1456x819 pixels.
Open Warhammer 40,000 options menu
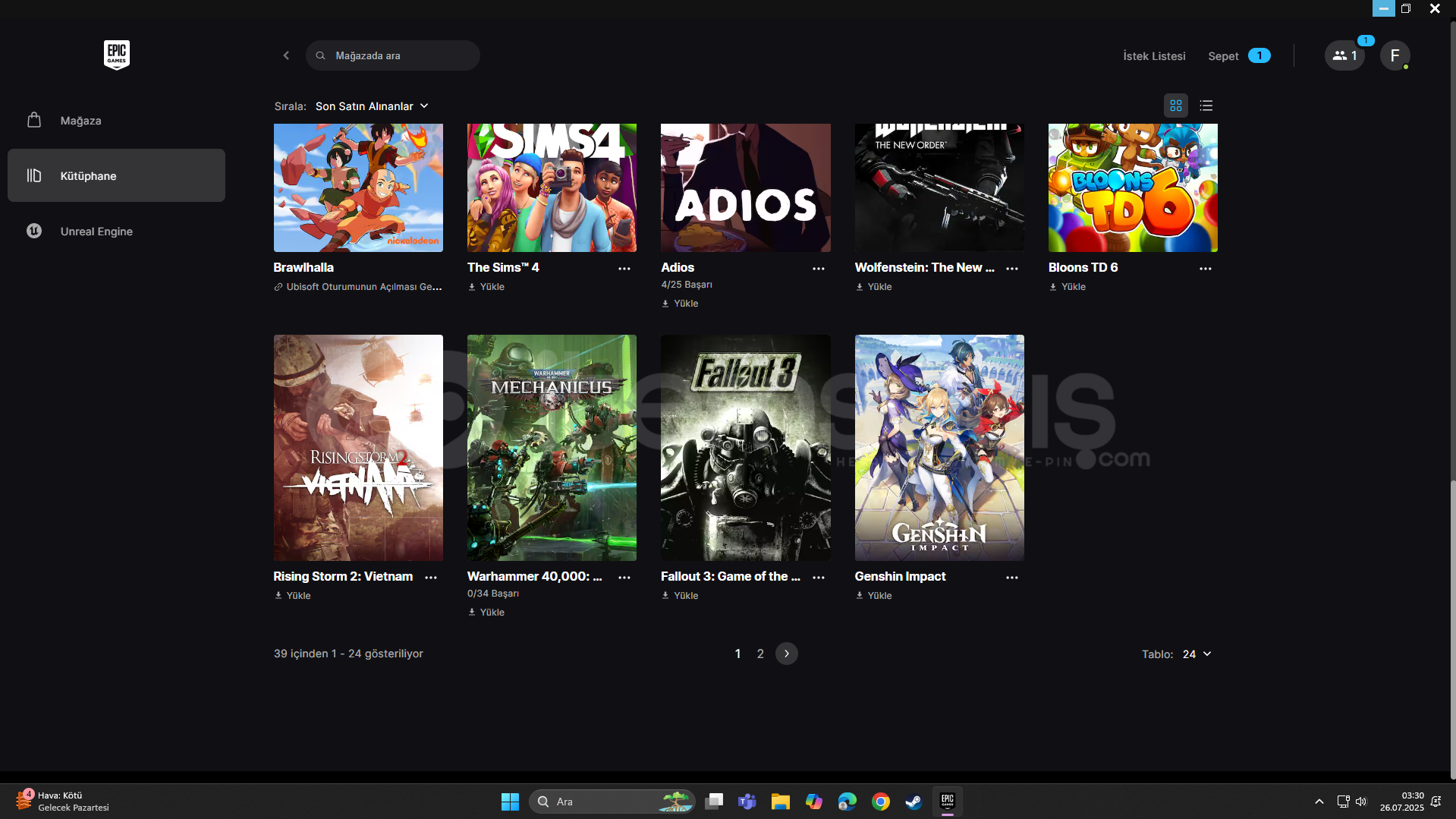click(x=624, y=578)
